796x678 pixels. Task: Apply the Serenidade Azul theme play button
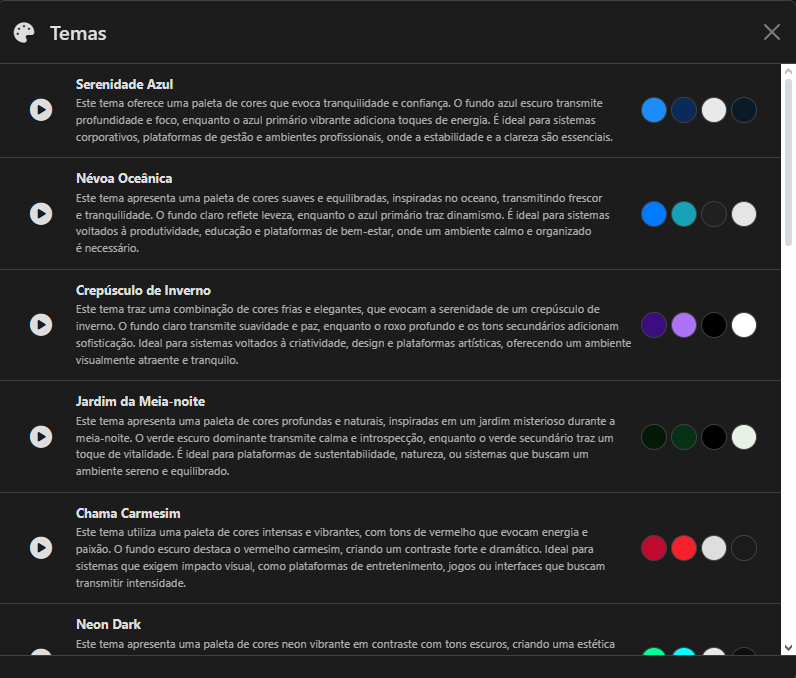(x=41, y=110)
